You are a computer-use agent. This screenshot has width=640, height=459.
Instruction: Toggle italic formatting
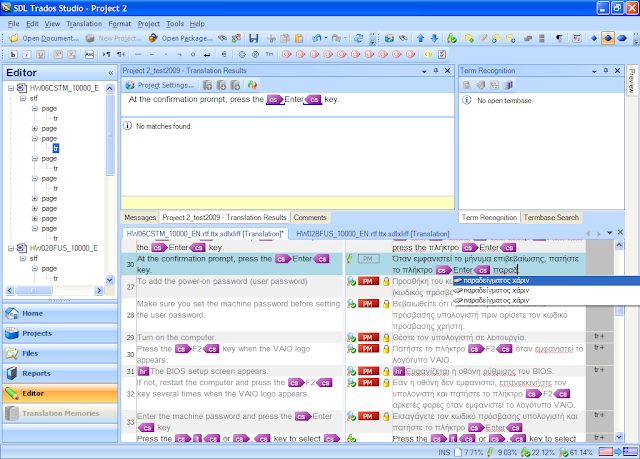(27, 54)
